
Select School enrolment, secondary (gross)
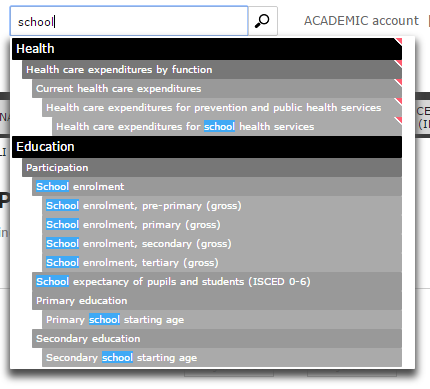click(222, 244)
